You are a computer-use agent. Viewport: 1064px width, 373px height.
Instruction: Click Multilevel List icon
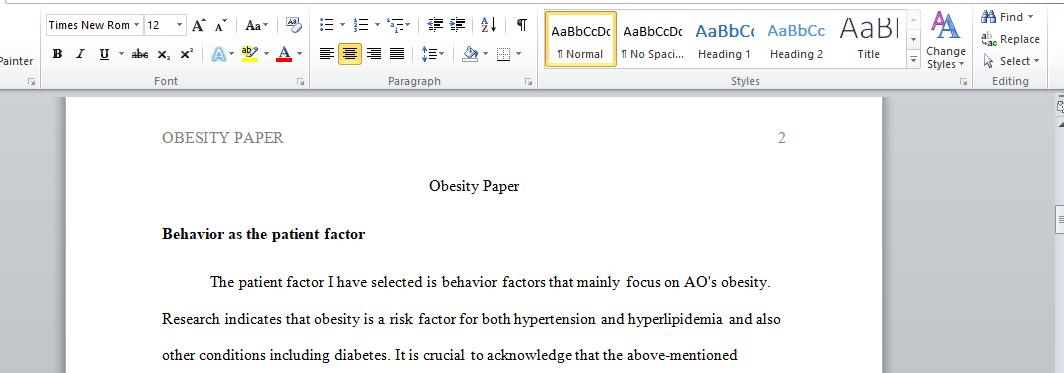(395, 26)
